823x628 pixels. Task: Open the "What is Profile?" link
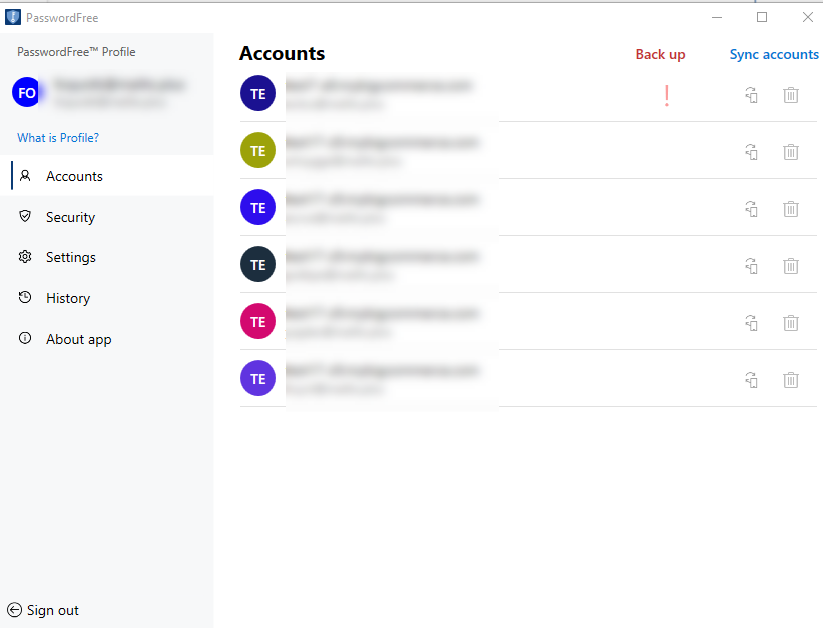pyautogui.click(x=58, y=138)
